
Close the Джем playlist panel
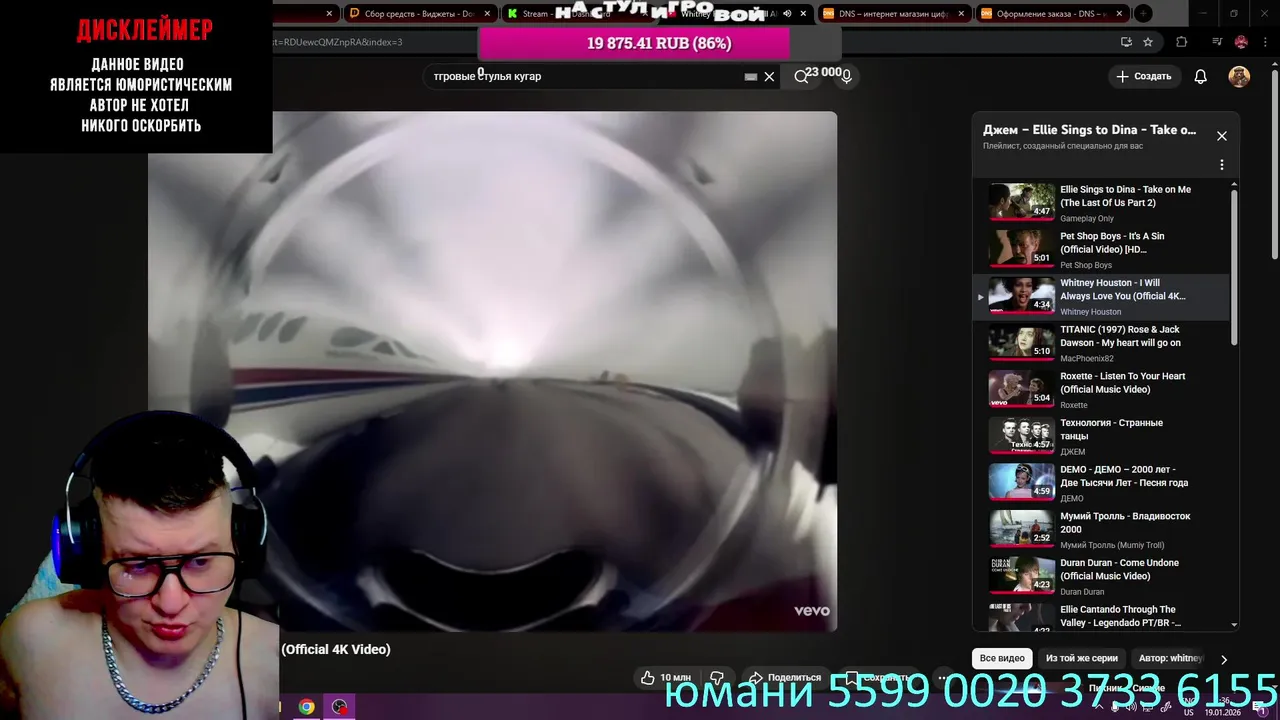tap(1221, 136)
